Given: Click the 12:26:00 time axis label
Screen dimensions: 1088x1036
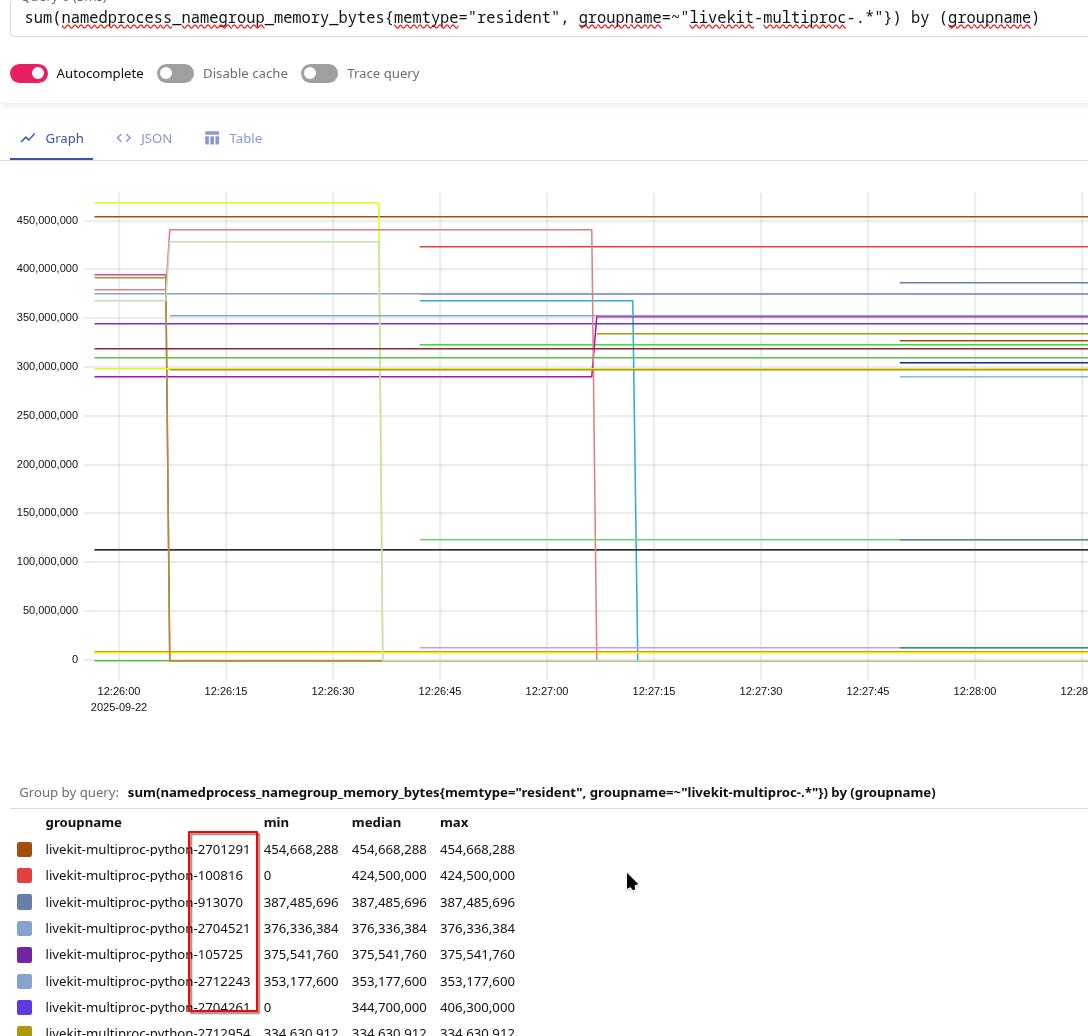Looking at the screenshot, I should point(119,691).
